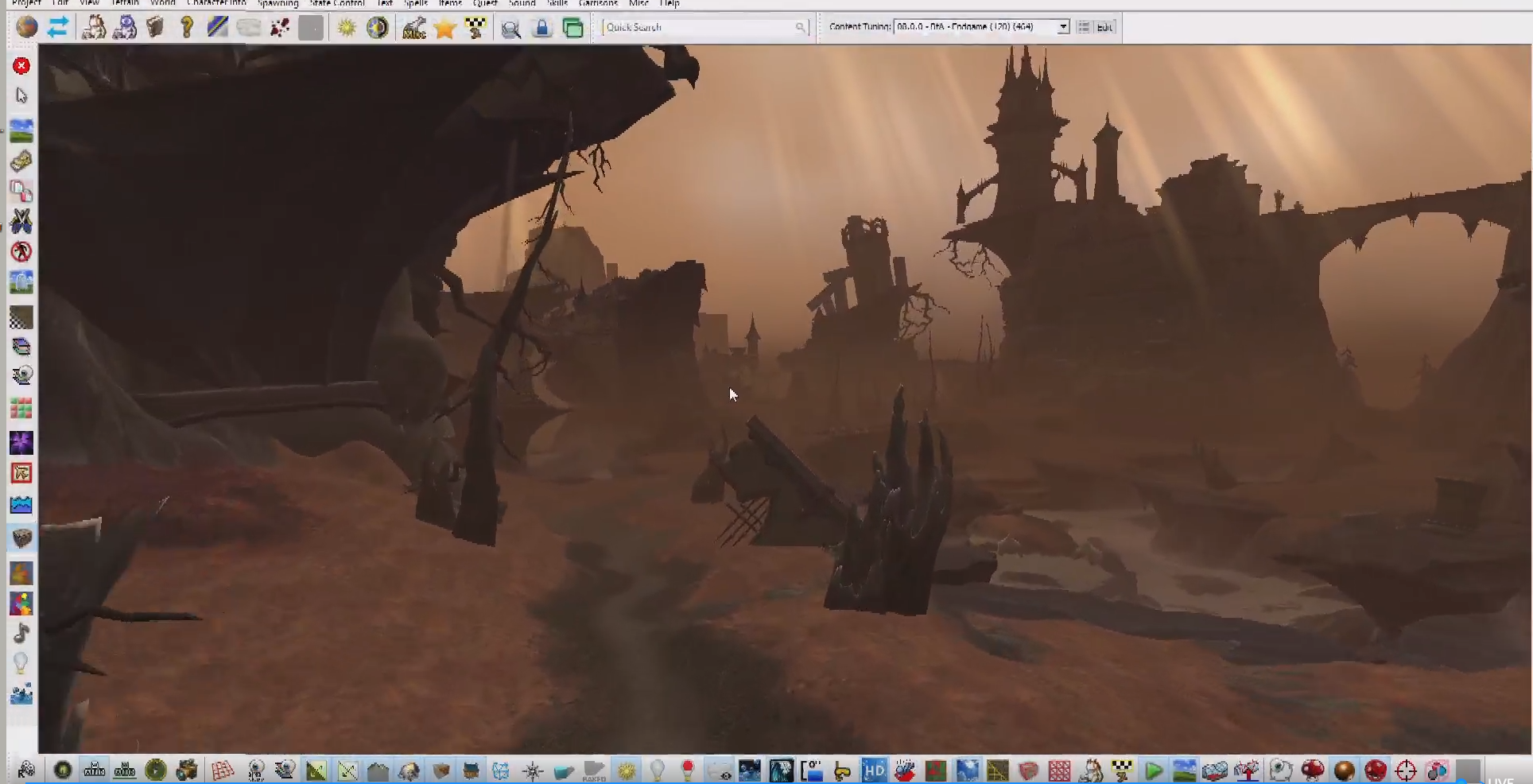Click the red X icon in left sidebar
This screenshot has width=1533, height=784.
21,66
